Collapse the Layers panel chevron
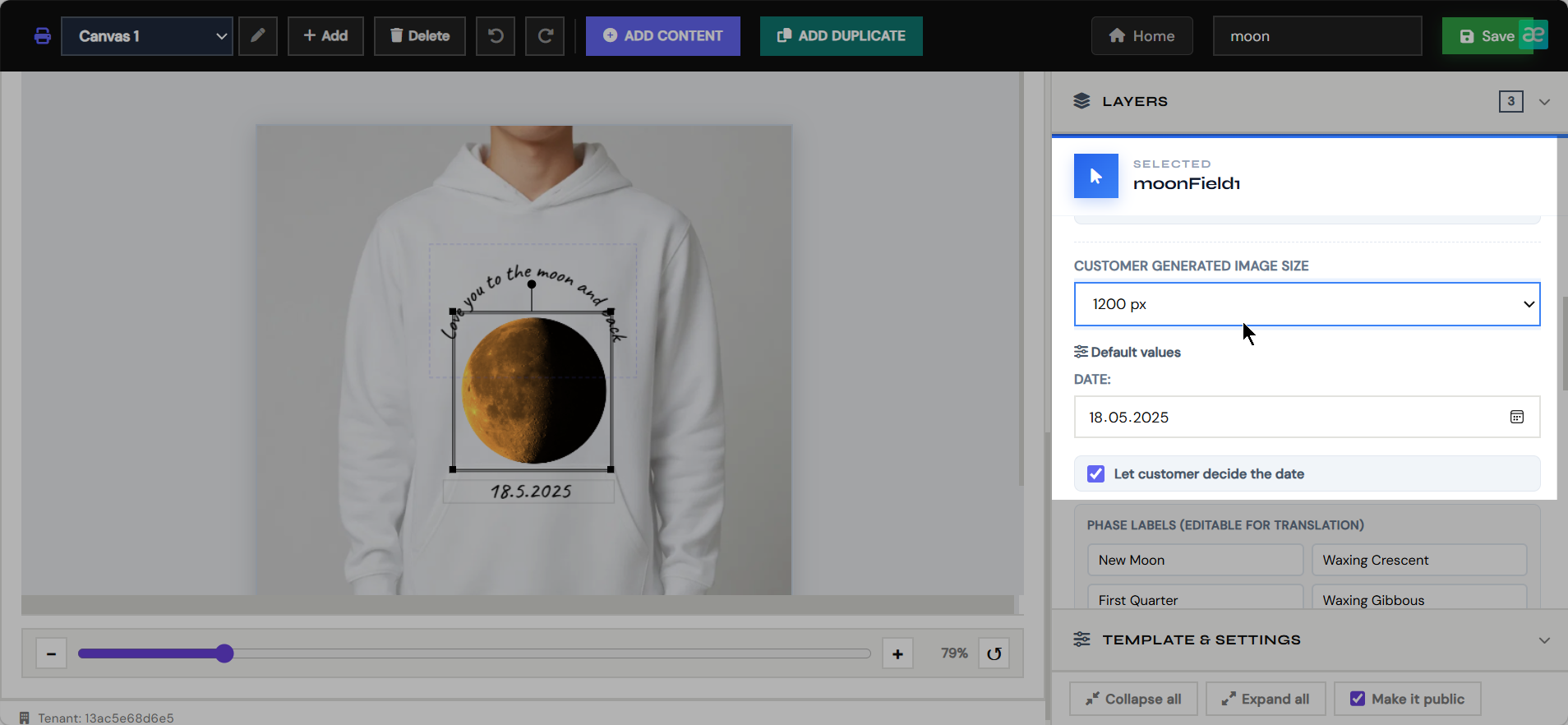Image resolution: width=1568 pixels, height=725 pixels. pyautogui.click(x=1544, y=102)
